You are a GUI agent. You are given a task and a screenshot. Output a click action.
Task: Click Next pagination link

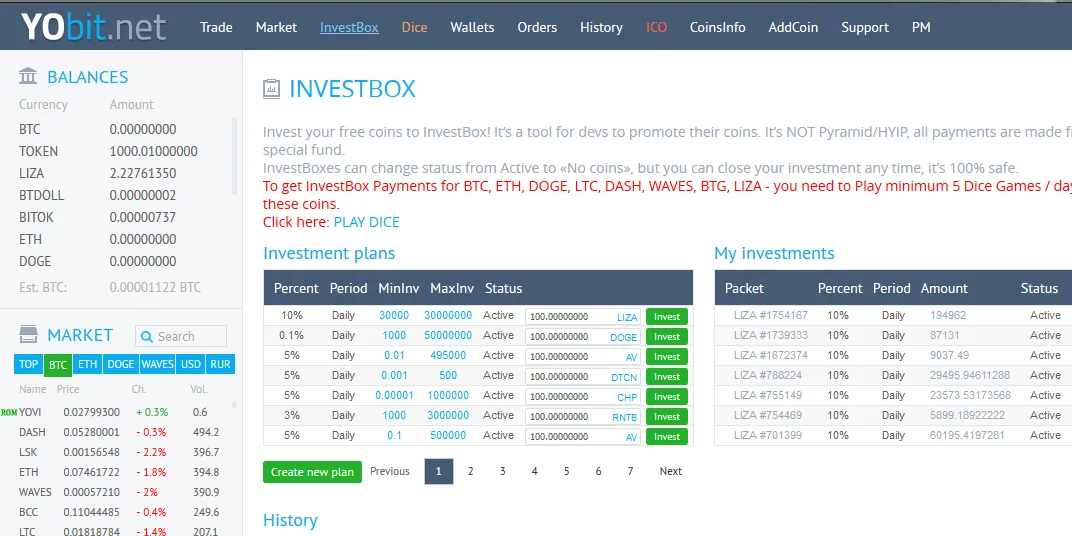tap(671, 471)
